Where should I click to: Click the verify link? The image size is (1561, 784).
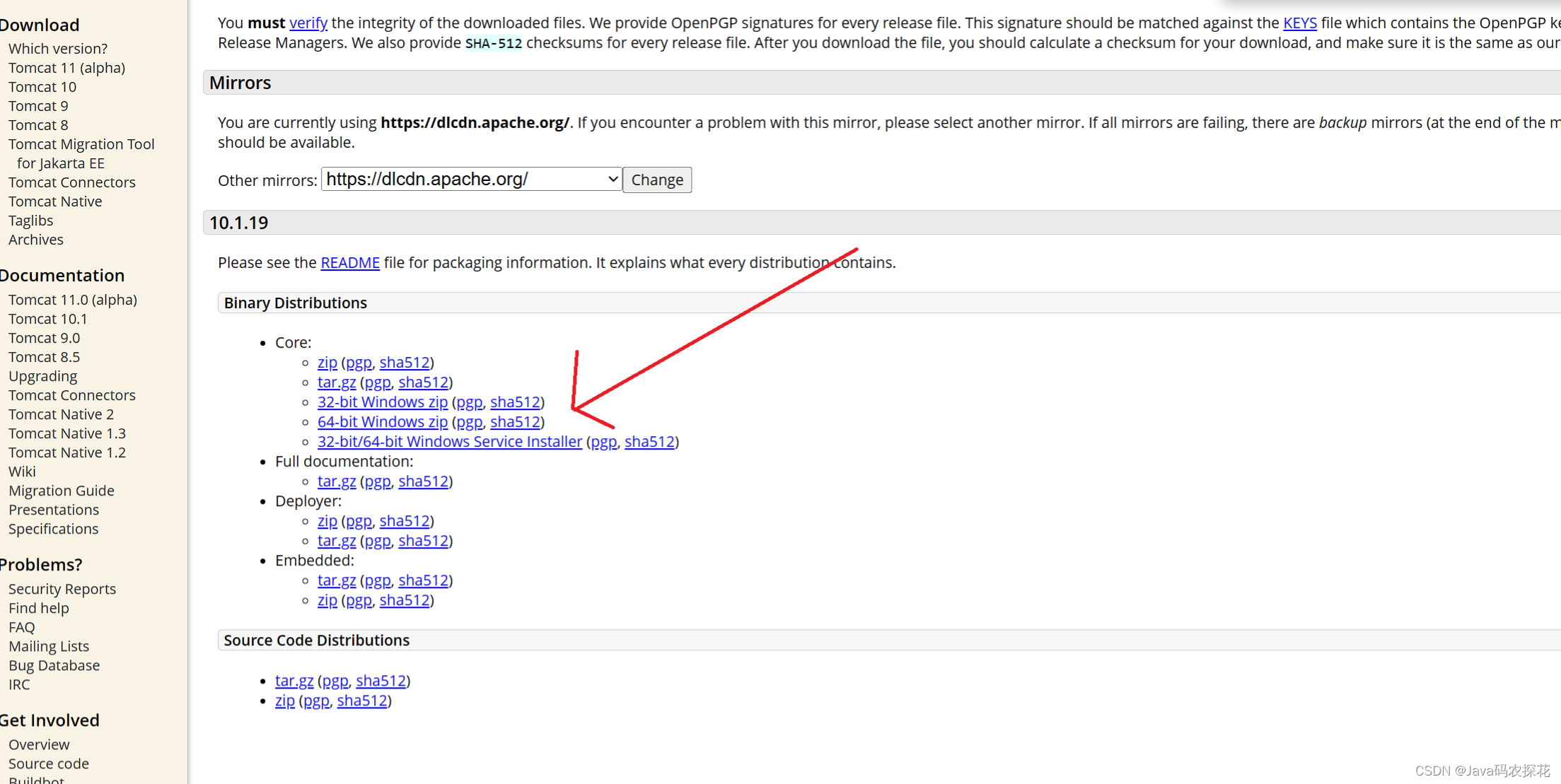pyautogui.click(x=308, y=23)
